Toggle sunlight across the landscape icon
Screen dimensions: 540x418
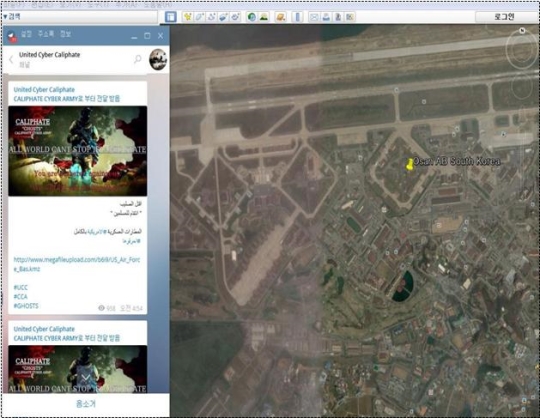(264, 17)
